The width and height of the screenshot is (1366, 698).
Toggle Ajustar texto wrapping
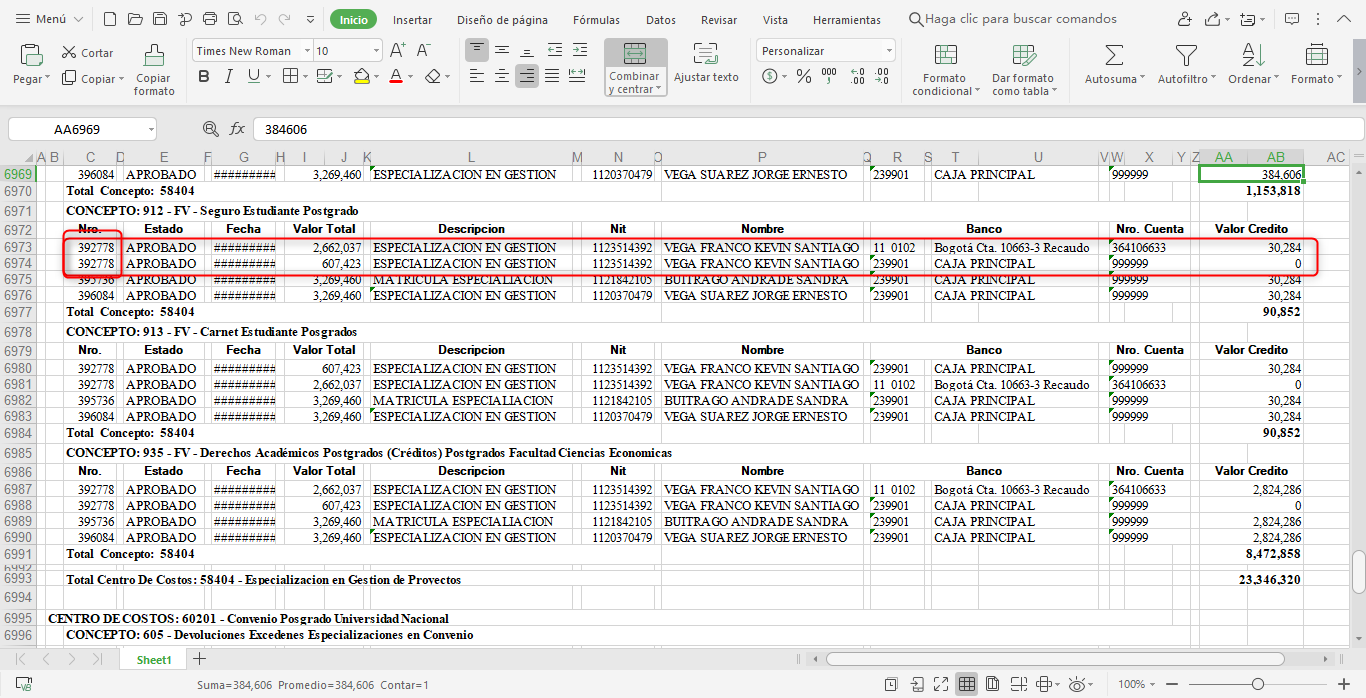(706, 55)
